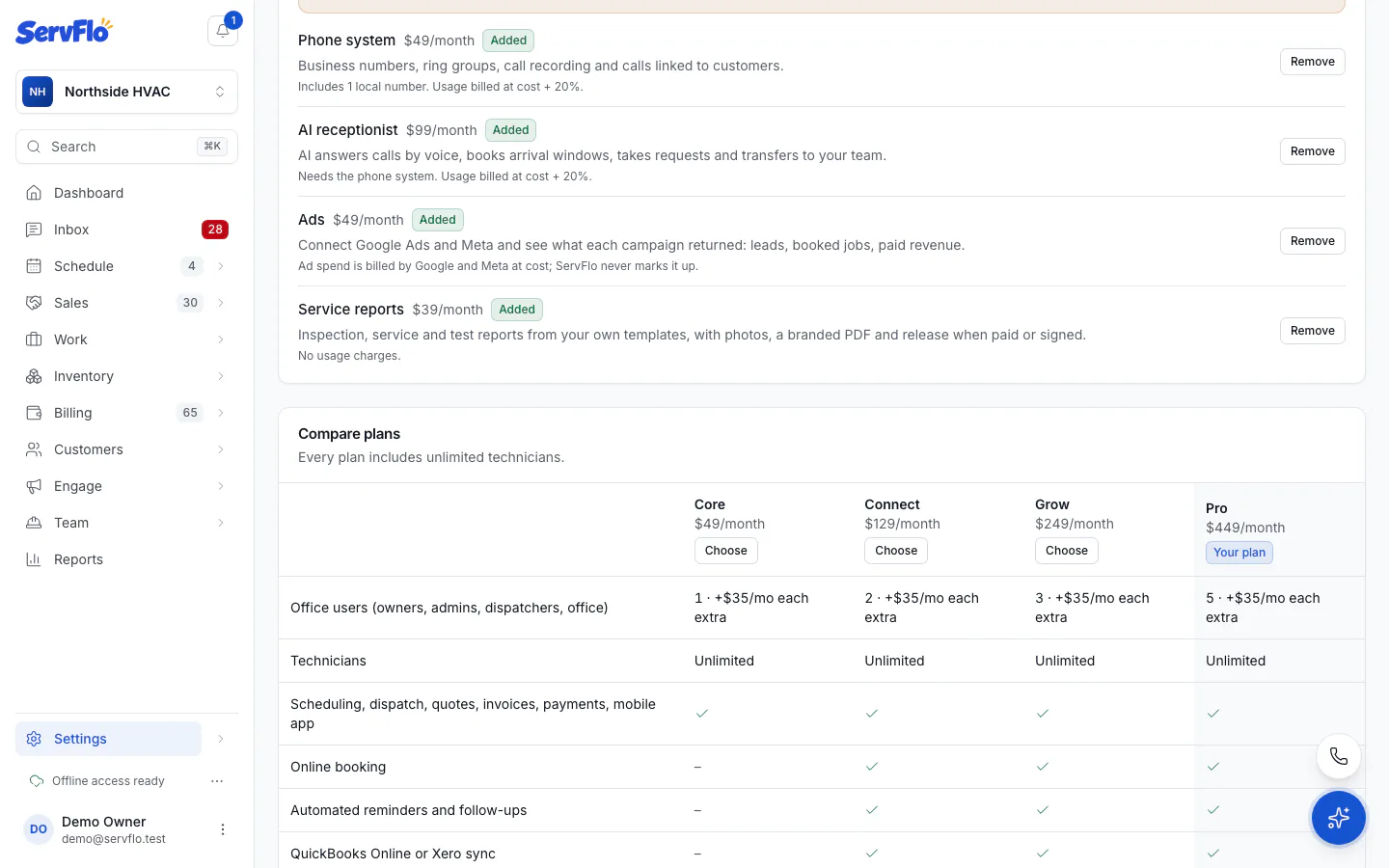Viewport: 1389px width, 868px height.
Task: Click the Engage megaphone icon
Action: click(34, 486)
